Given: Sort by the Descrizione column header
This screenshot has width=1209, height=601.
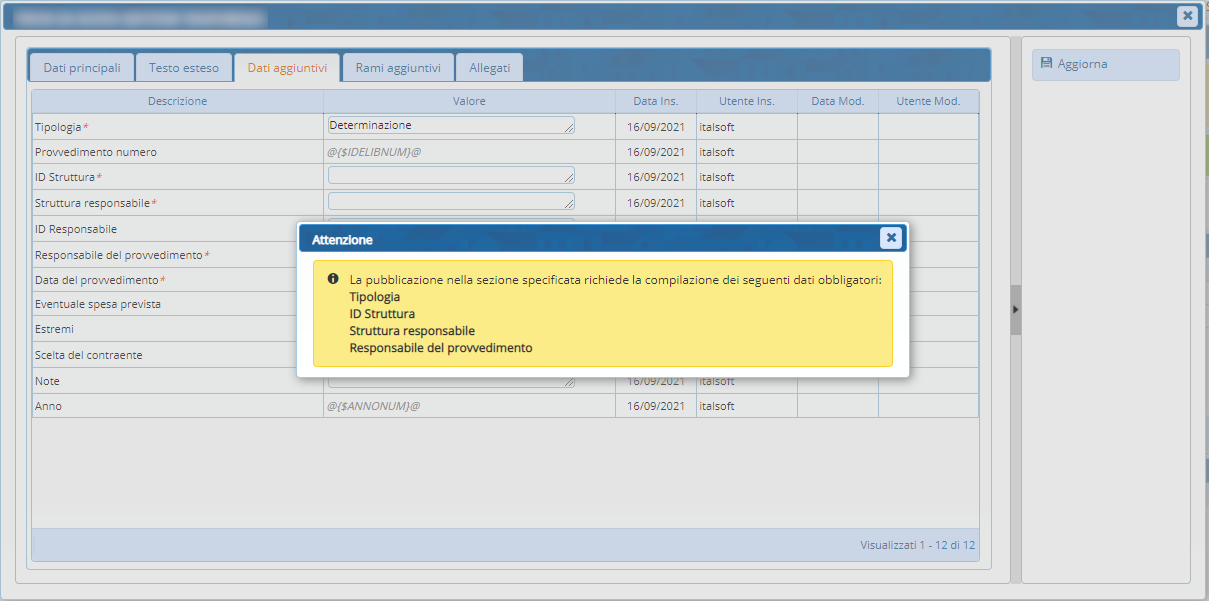Looking at the screenshot, I should tap(177, 101).
